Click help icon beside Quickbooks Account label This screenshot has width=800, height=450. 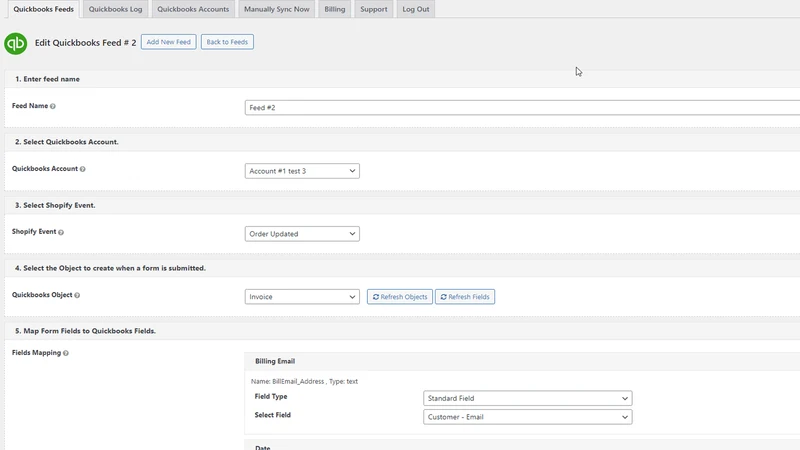(x=83, y=169)
